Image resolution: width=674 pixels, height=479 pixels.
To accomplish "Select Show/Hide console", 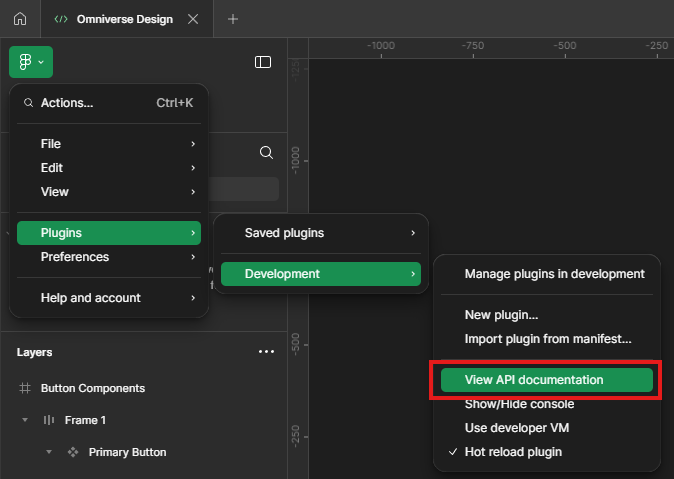I will click(547, 404).
